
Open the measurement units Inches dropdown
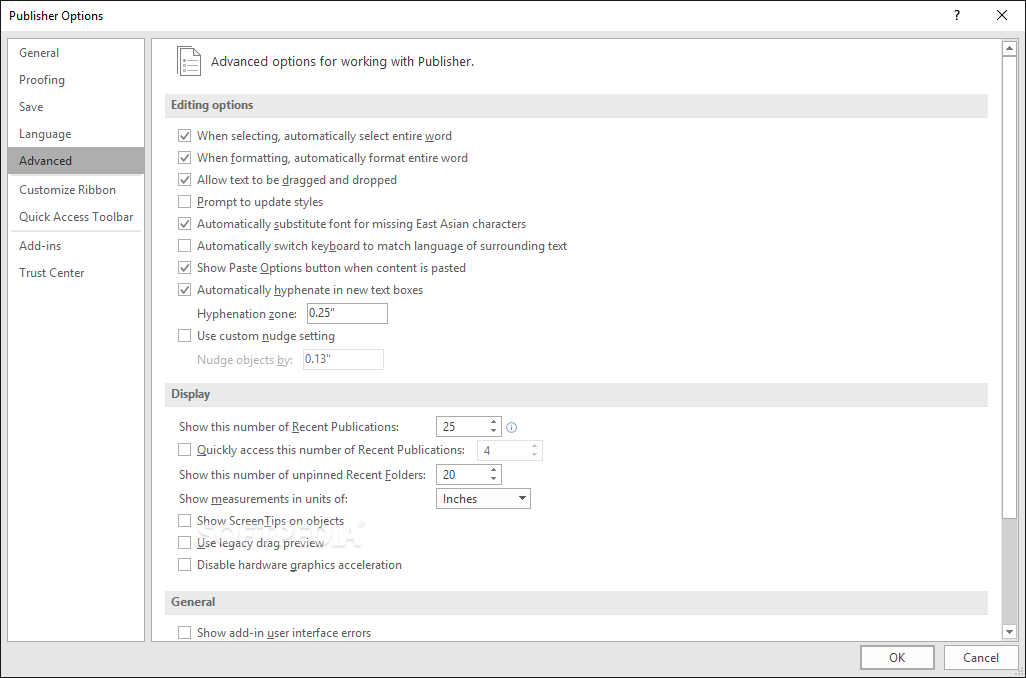(x=483, y=499)
